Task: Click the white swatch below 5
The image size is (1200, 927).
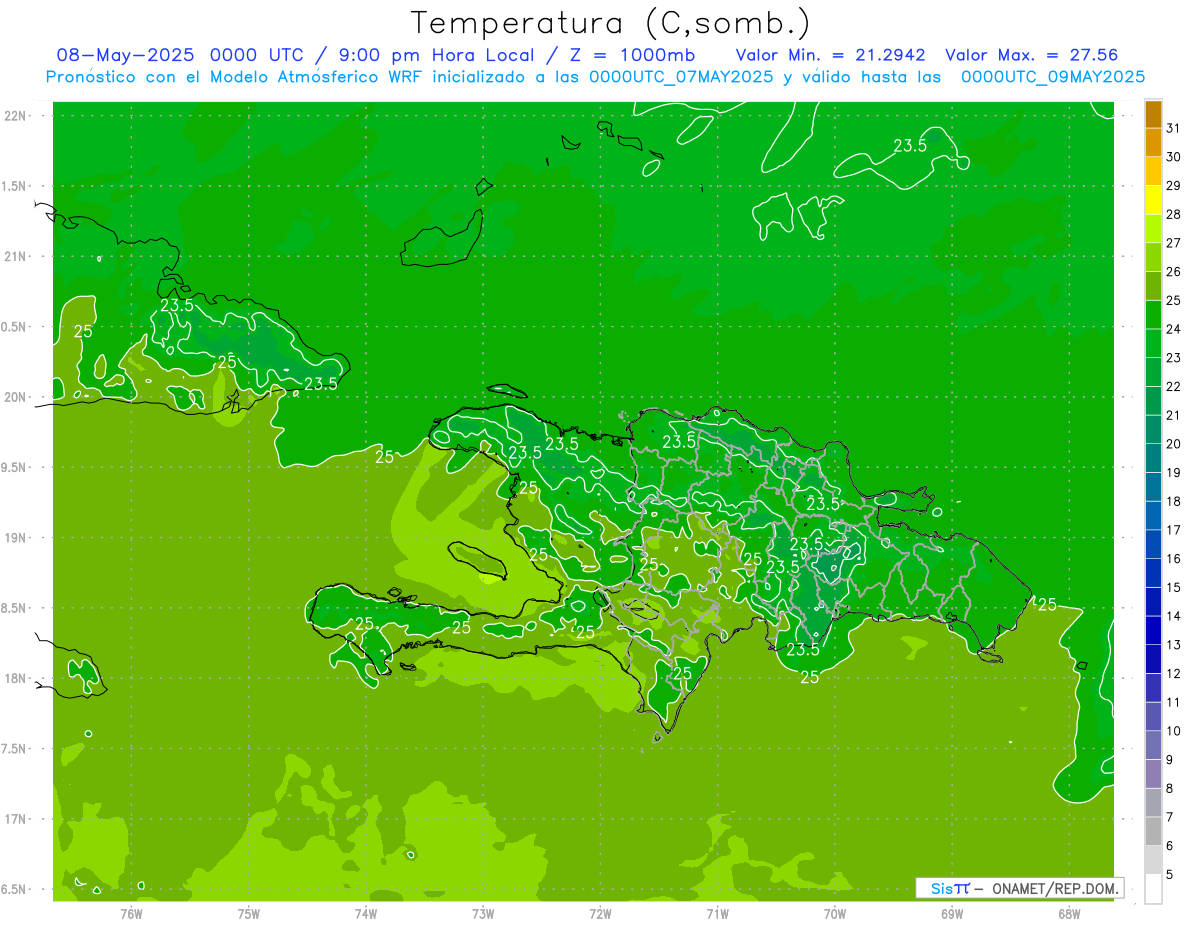Action: 1153,889
